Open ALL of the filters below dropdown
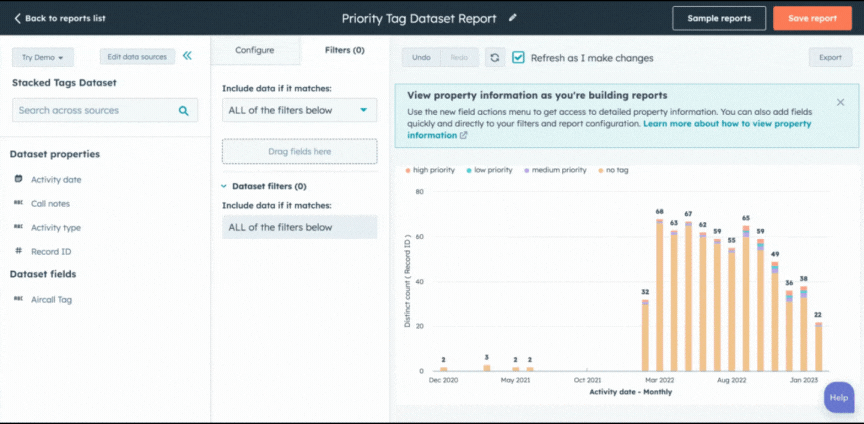Viewport: 864px width, 424px height. pos(299,110)
